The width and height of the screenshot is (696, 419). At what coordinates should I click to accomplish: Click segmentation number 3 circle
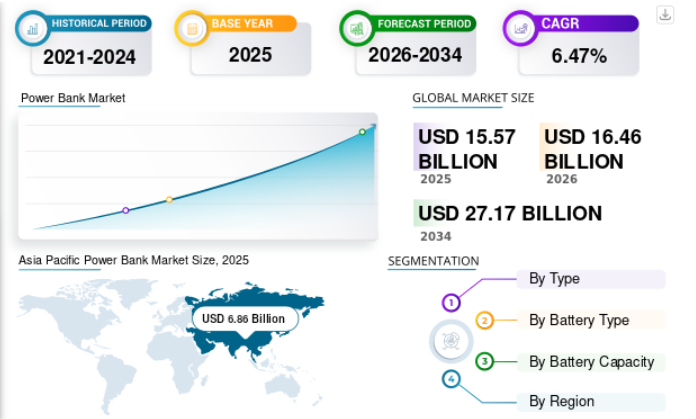point(485,361)
